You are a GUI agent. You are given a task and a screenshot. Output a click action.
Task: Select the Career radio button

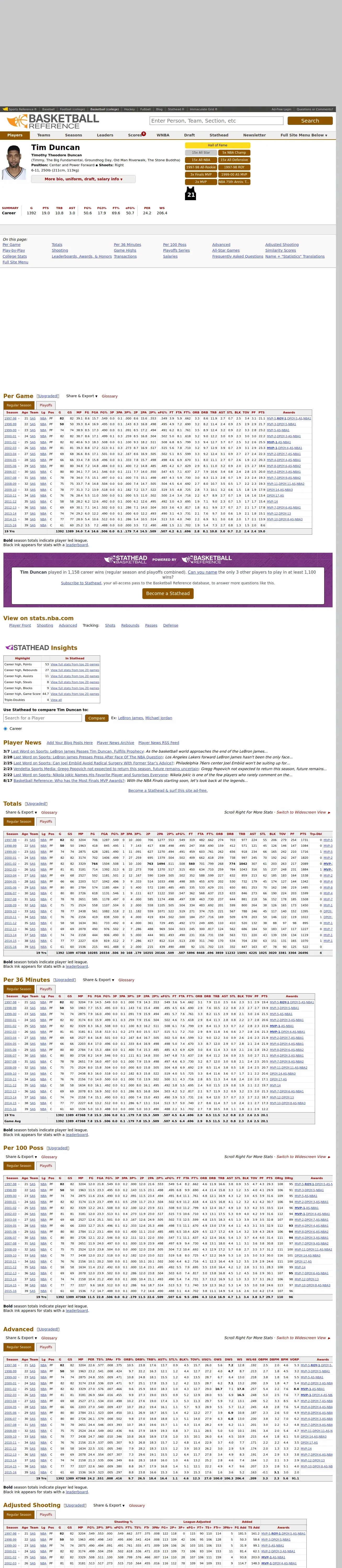coord(5,728)
